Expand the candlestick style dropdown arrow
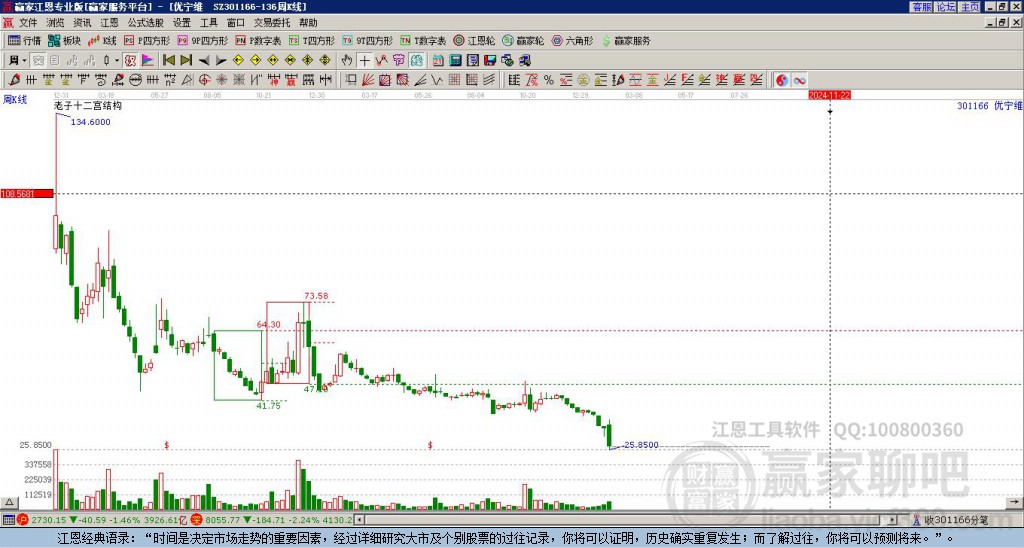1024x548 pixels. pos(117,60)
